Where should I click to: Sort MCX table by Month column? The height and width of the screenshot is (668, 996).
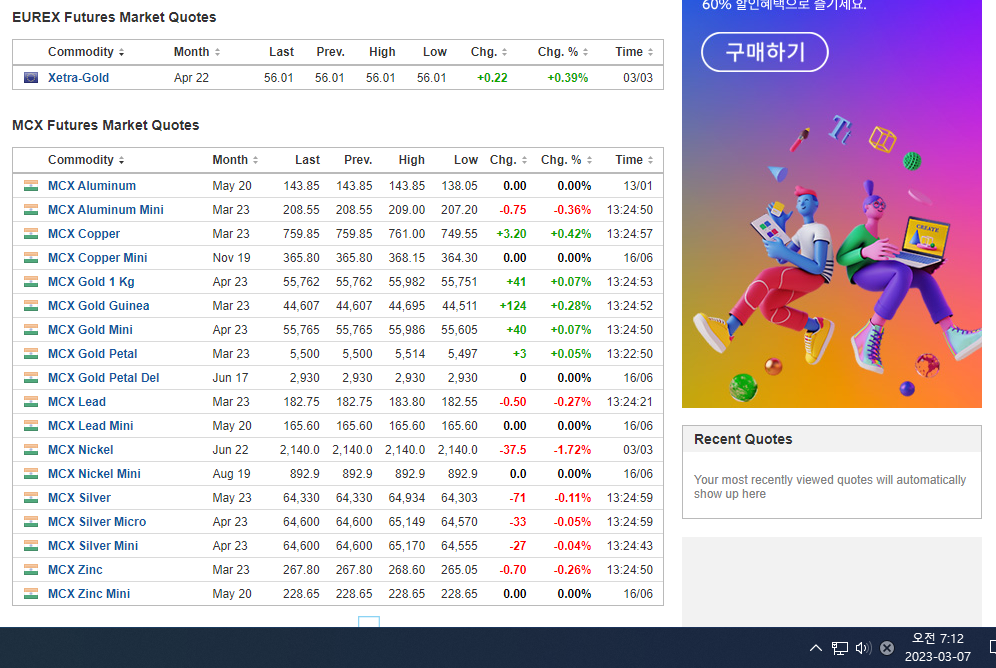[235, 160]
